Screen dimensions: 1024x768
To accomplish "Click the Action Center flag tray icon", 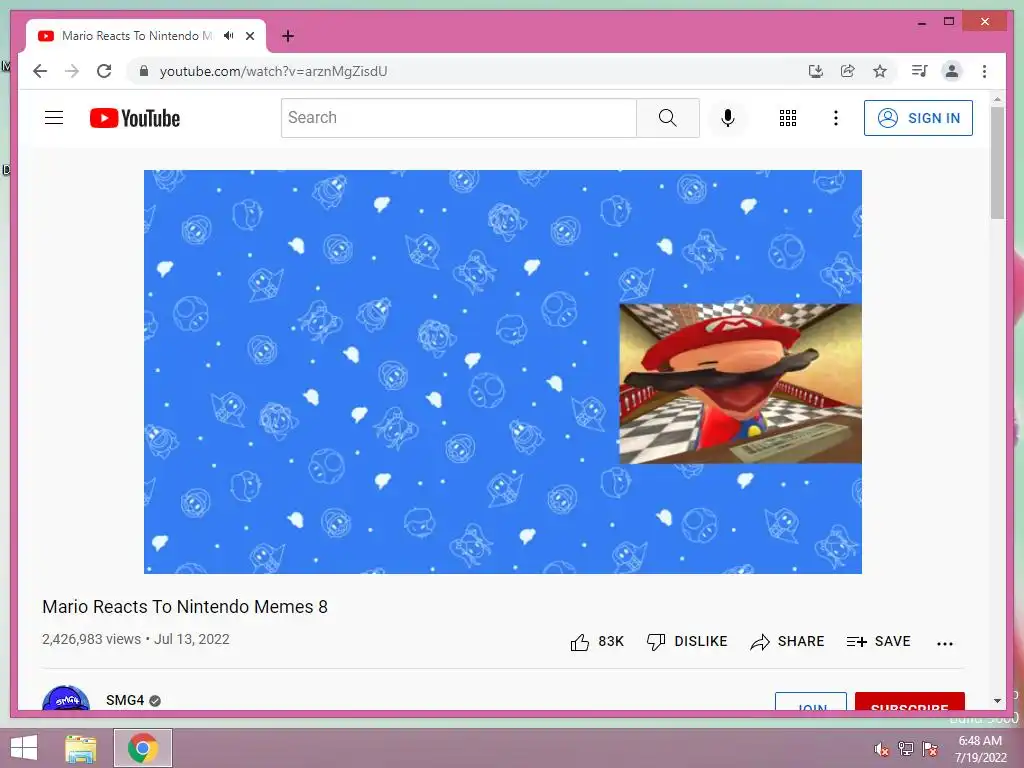I will 930,749.
